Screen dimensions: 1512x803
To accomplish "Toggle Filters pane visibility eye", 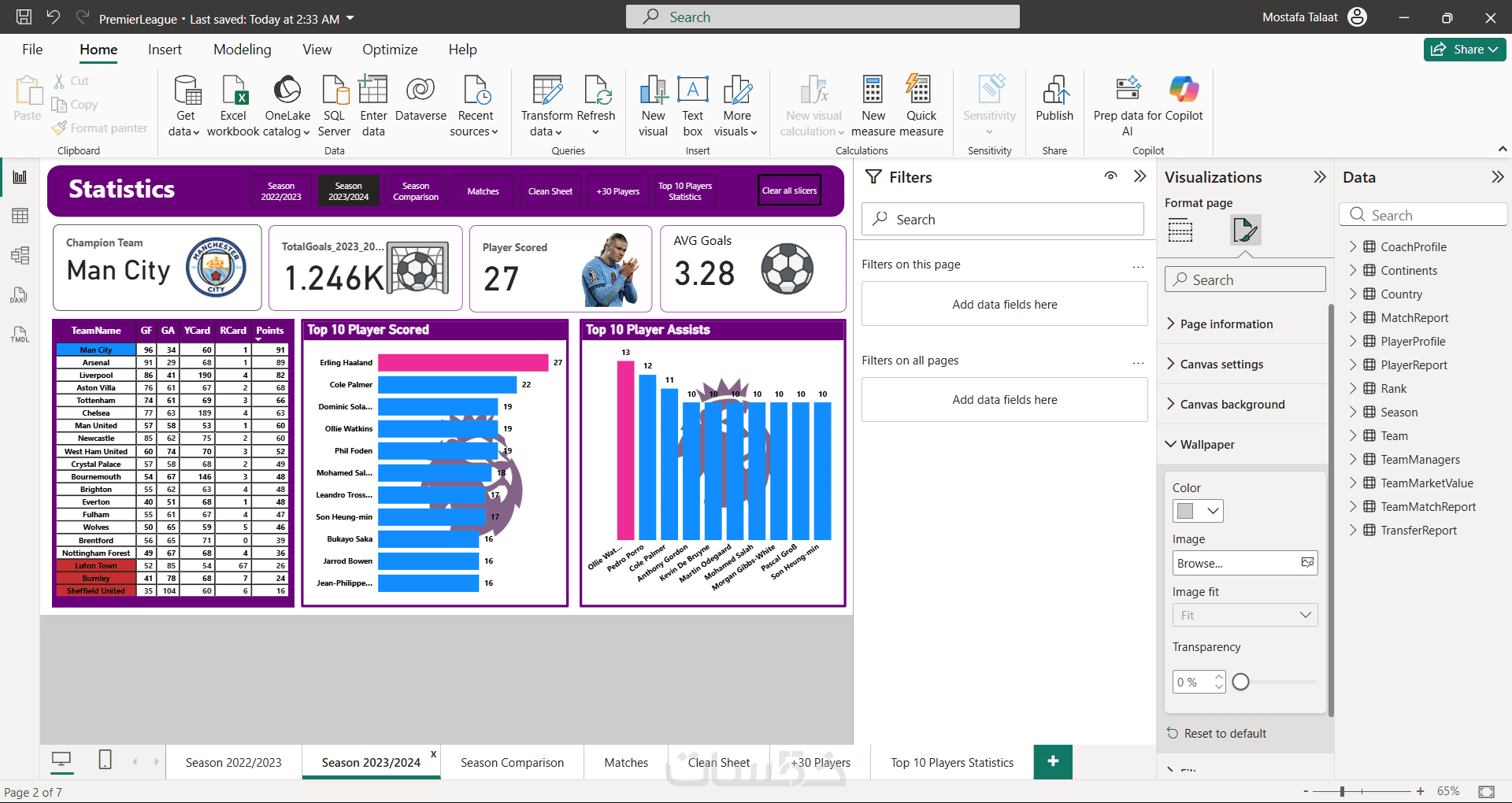I will (1110, 176).
